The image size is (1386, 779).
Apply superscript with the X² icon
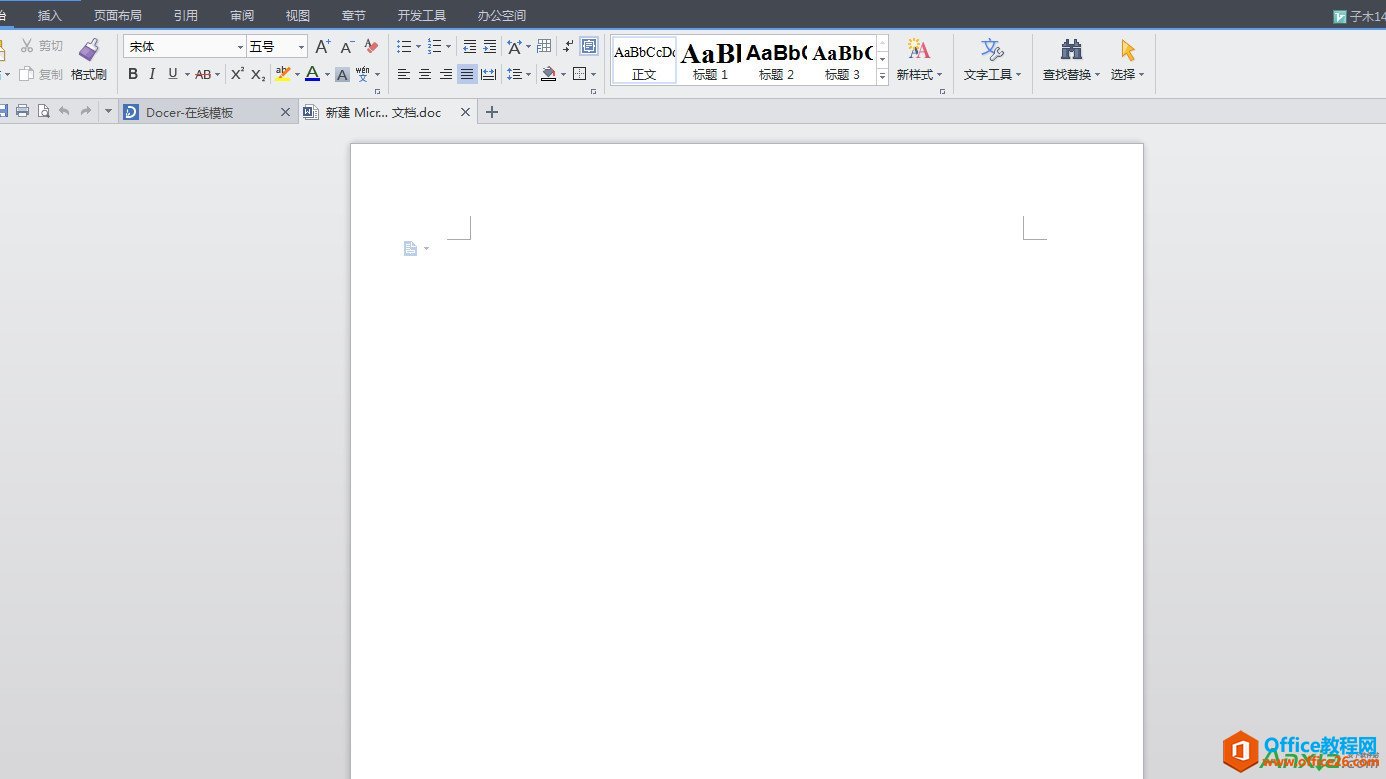[x=237, y=74]
